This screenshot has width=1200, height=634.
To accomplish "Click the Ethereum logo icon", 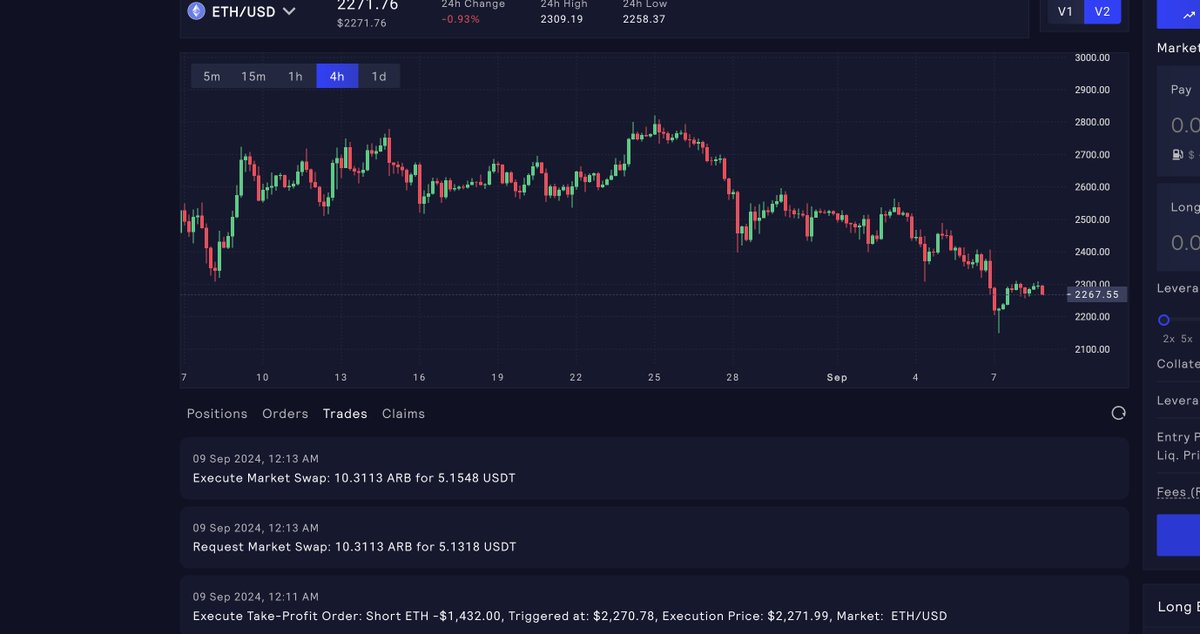I will tap(196, 12).
